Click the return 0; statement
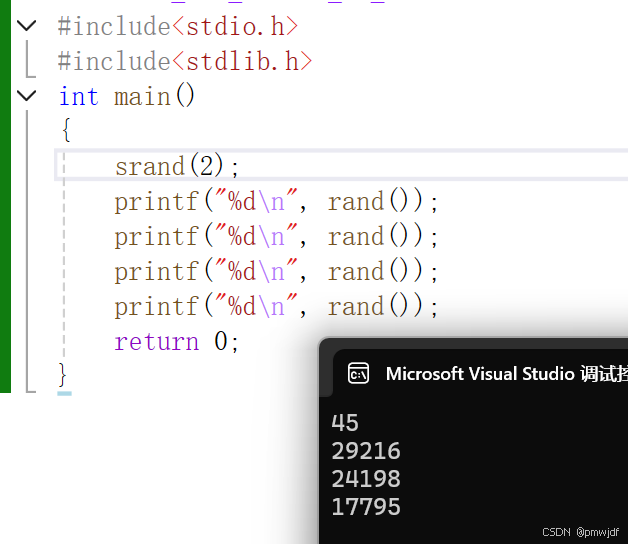This screenshot has height=544, width=628. [x=177, y=342]
